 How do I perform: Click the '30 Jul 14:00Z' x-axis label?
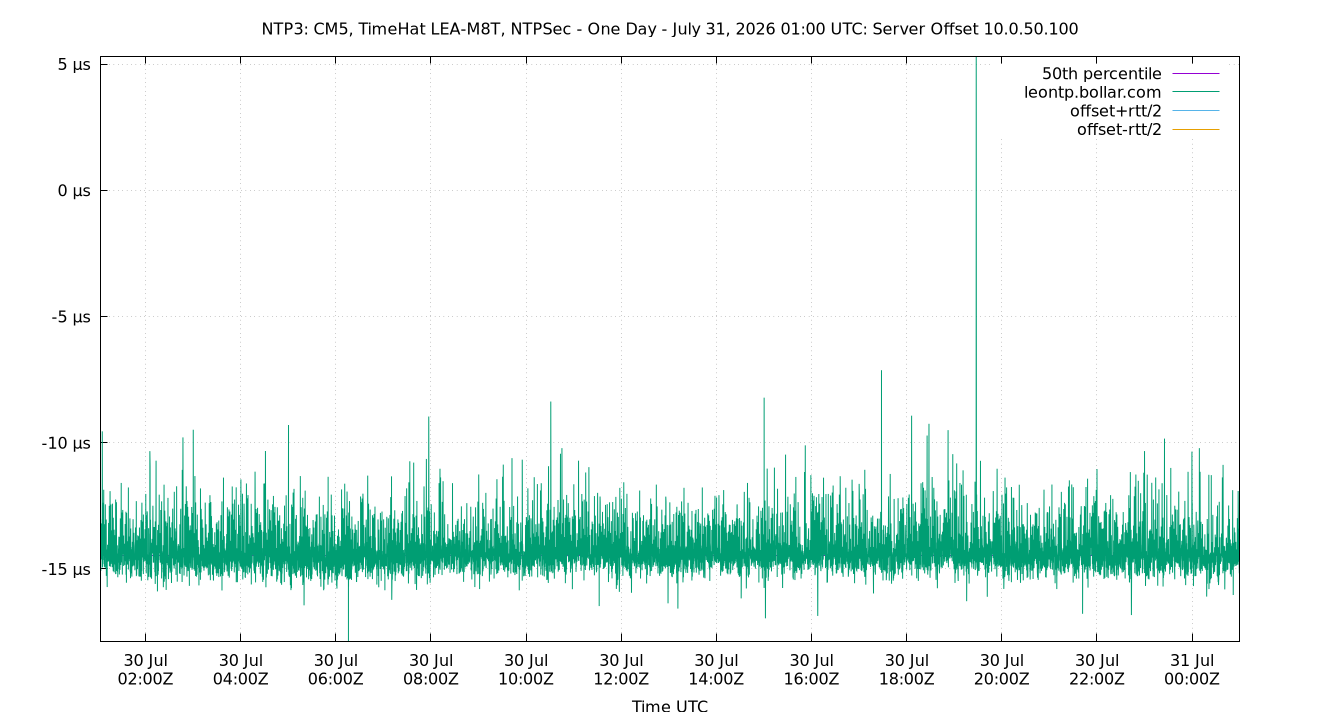(716, 670)
